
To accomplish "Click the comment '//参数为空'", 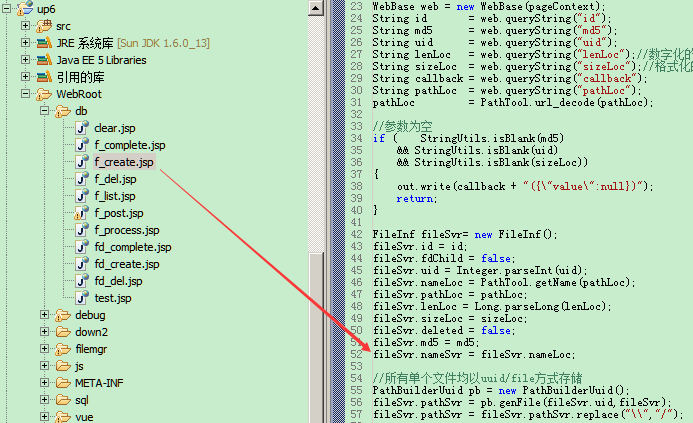I will pos(402,126).
